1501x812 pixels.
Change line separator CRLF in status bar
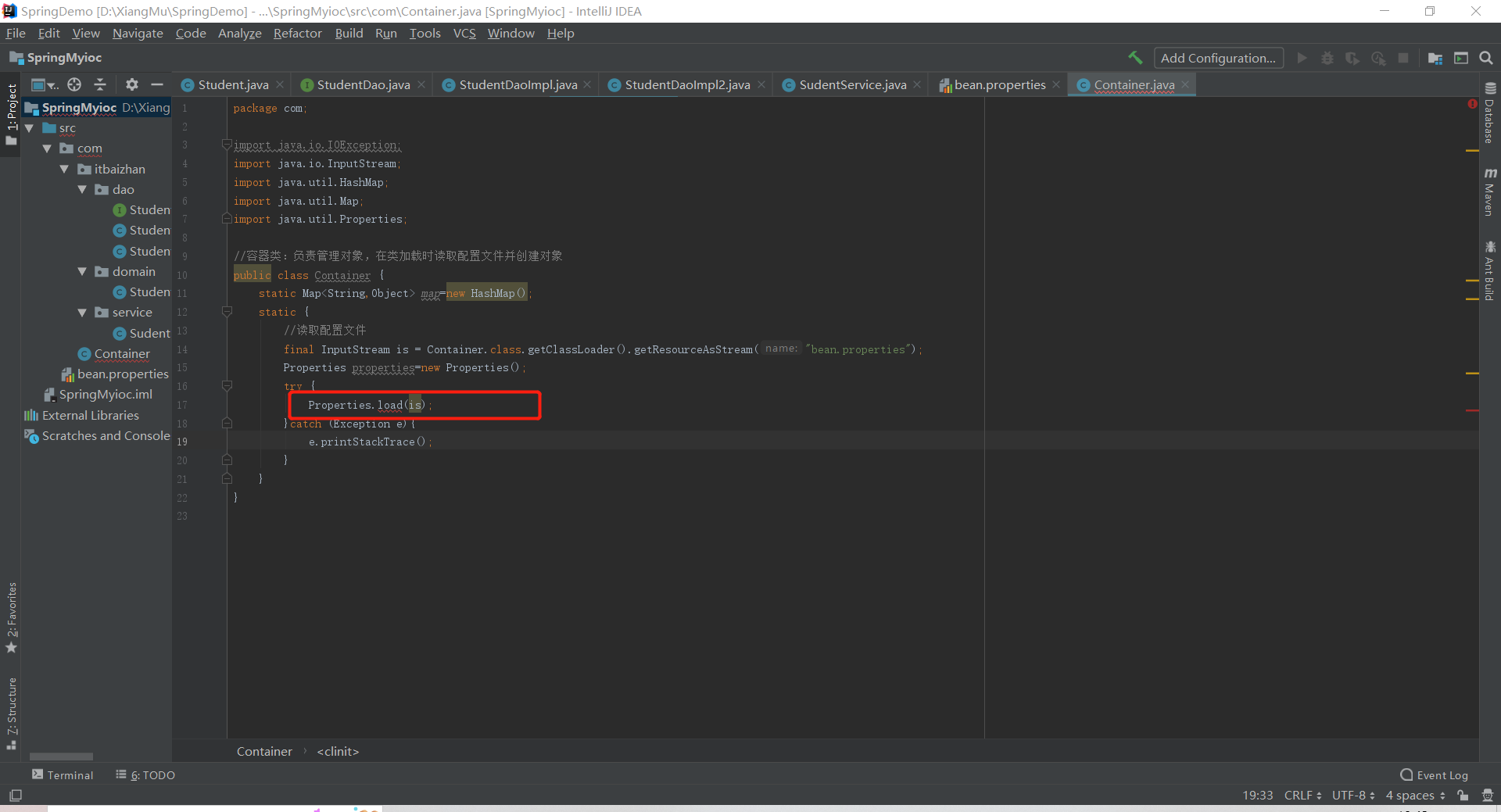[1302, 795]
